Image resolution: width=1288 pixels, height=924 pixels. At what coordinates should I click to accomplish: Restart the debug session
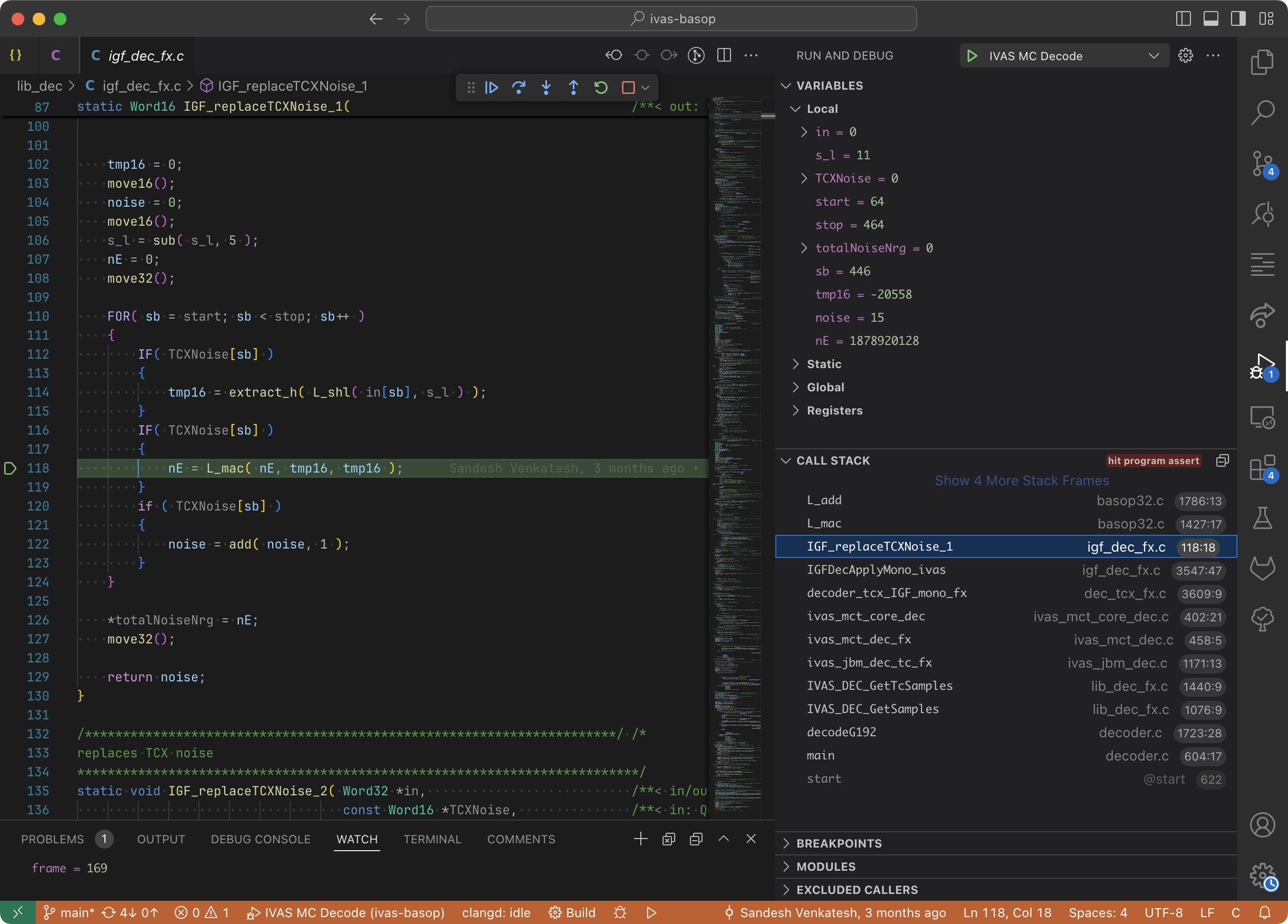coord(601,88)
